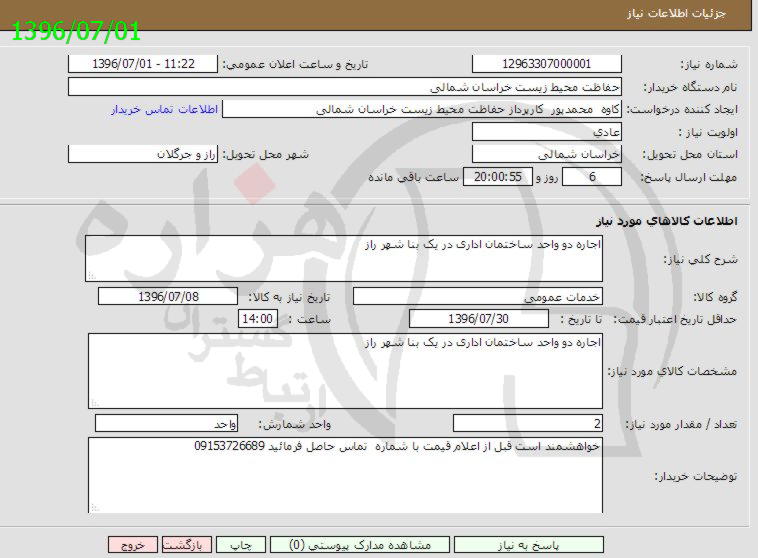Click the quantity field showing 2
The image size is (758, 558).
(528, 424)
